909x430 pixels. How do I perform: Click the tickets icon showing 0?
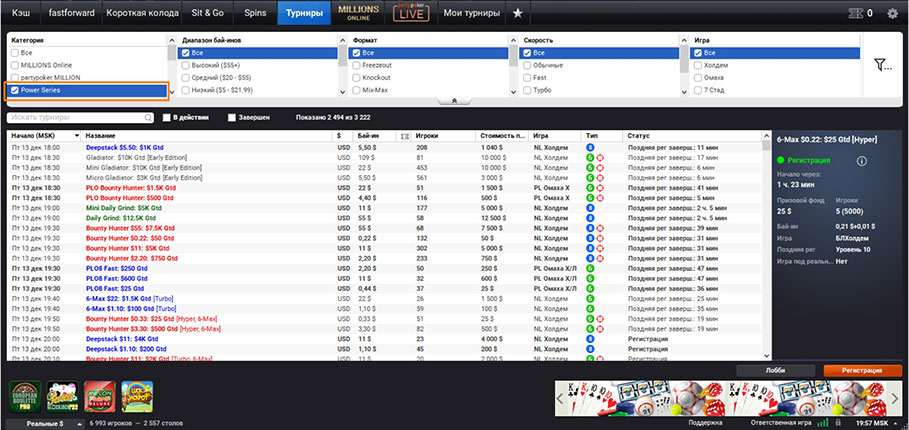(856, 13)
